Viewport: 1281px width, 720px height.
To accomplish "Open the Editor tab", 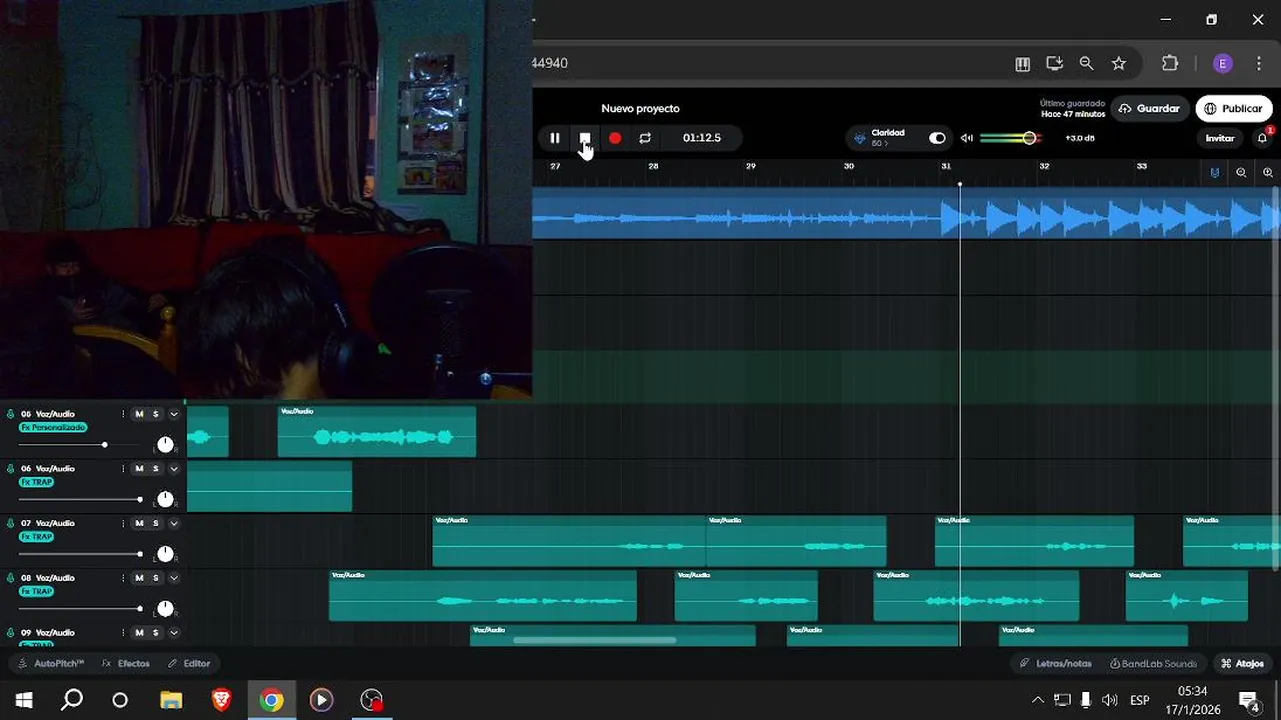I will (189, 663).
